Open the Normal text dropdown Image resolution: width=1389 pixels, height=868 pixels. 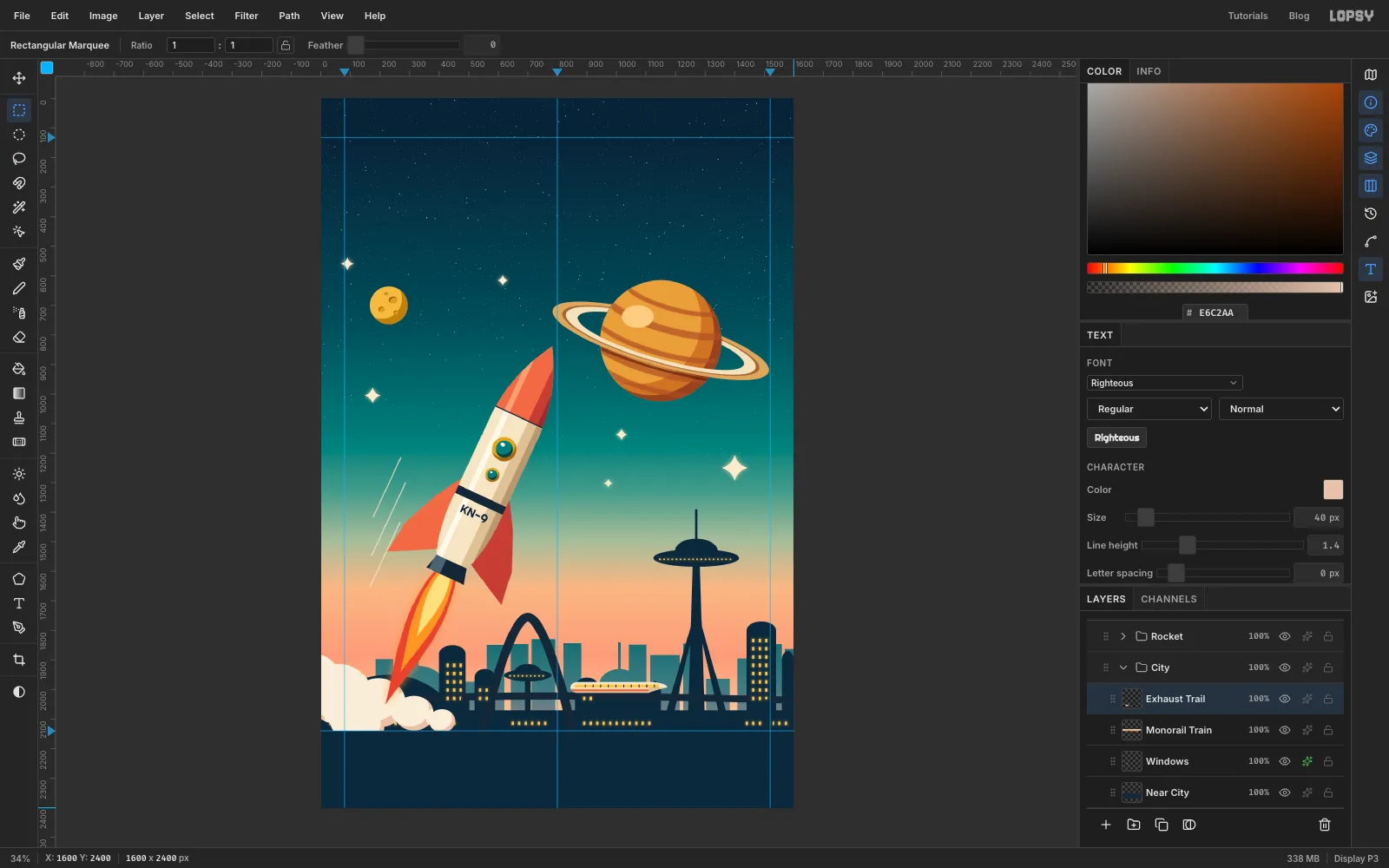1281,409
